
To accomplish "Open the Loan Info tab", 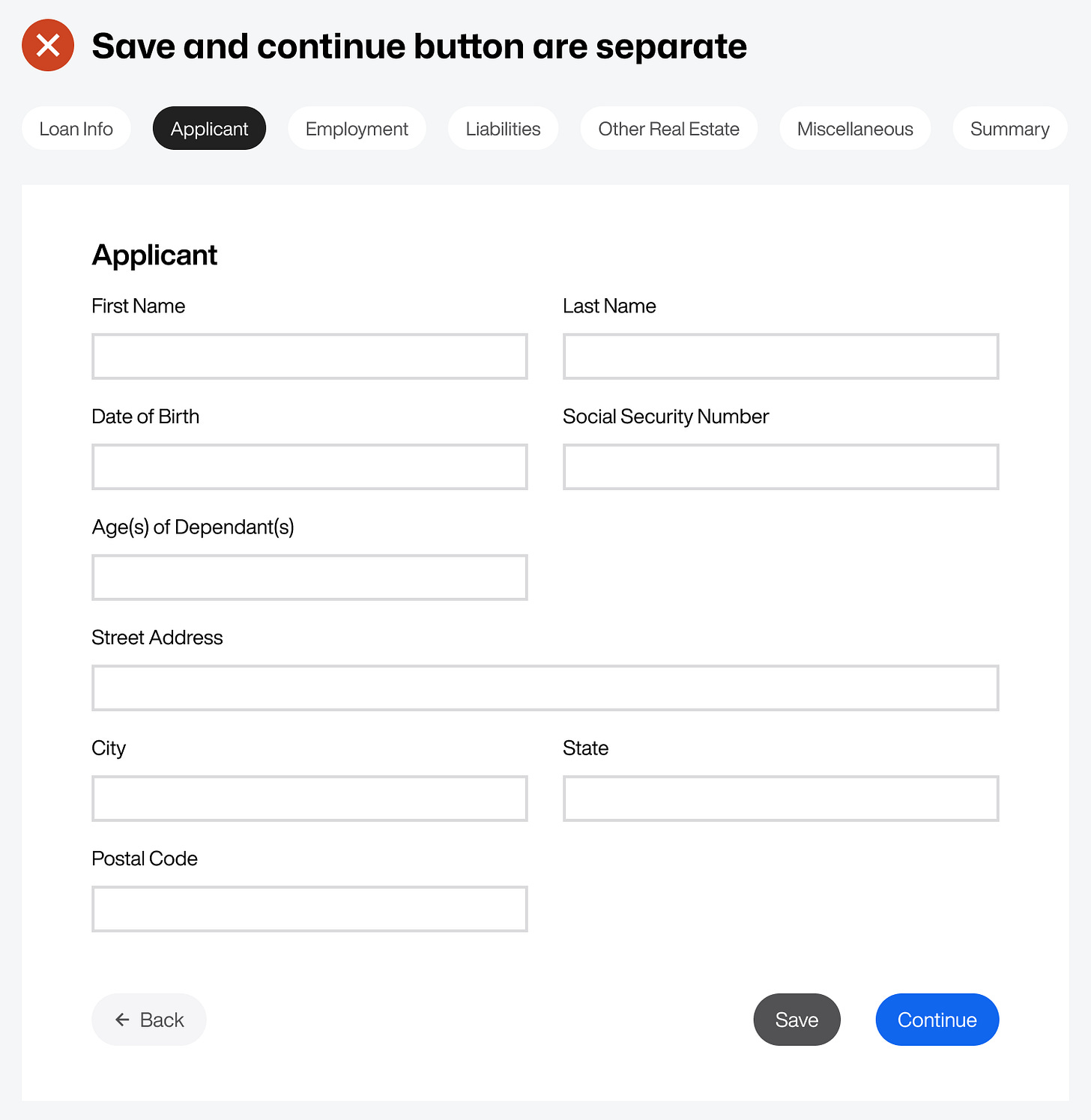I will [76, 129].
